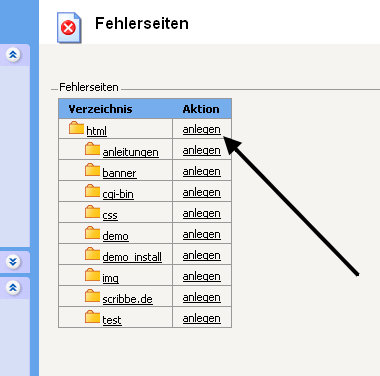
Task: Open the scribbe.de directory link
Action: [127, 299]
